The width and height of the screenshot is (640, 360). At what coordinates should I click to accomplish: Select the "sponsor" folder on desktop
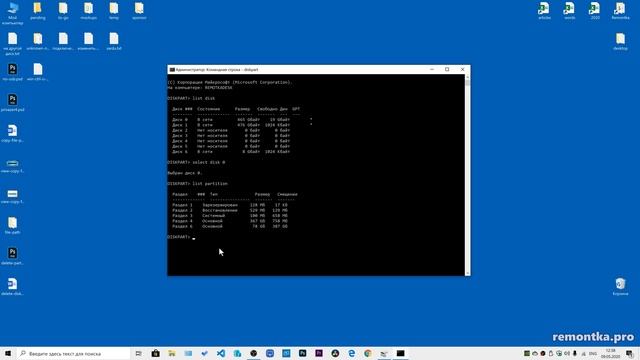click(x=139, y=11)
